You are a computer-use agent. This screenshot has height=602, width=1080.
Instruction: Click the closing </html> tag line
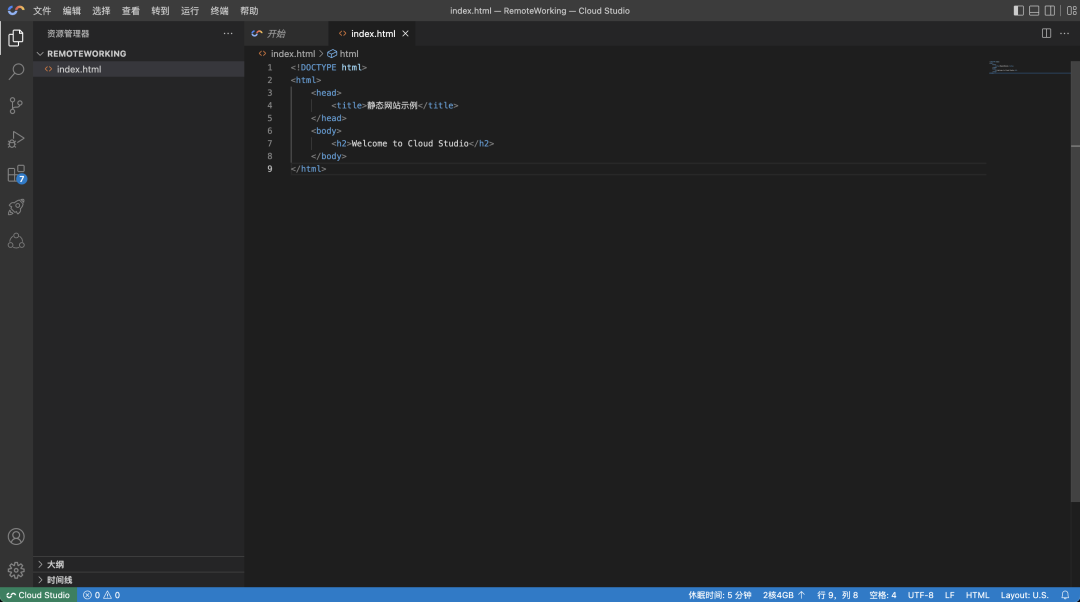pyautogui.click(x=308, y=169)
